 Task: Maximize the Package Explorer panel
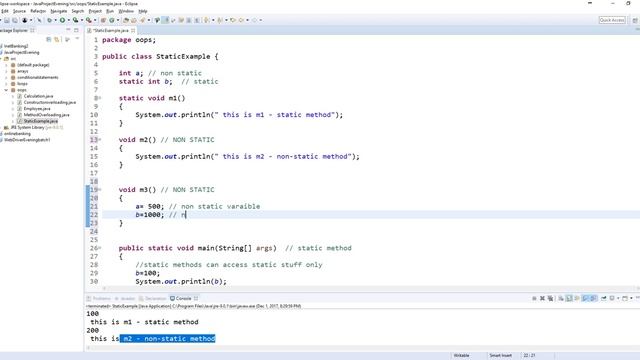point(76,30)
